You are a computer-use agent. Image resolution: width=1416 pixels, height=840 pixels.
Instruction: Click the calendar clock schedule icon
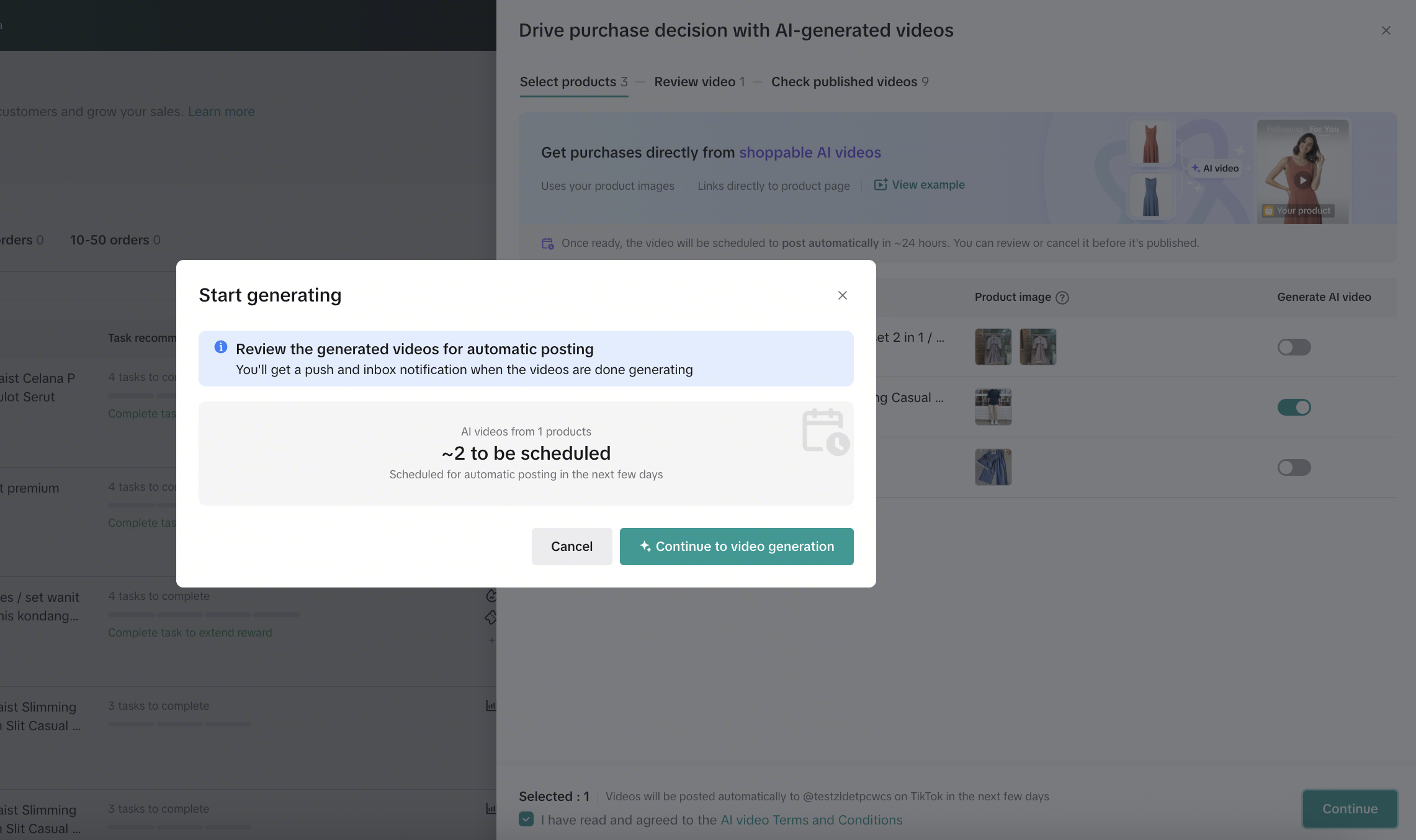(825, 432)
